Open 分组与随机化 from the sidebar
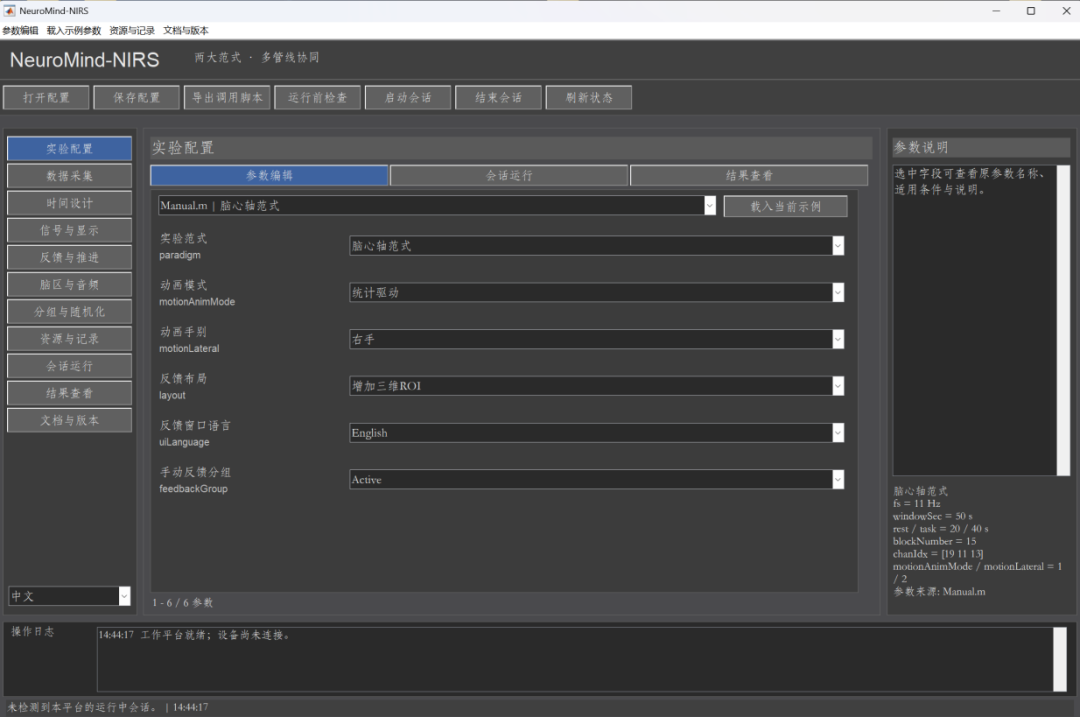This screenshot has width=1080, height=717. [x=70, y=312]
